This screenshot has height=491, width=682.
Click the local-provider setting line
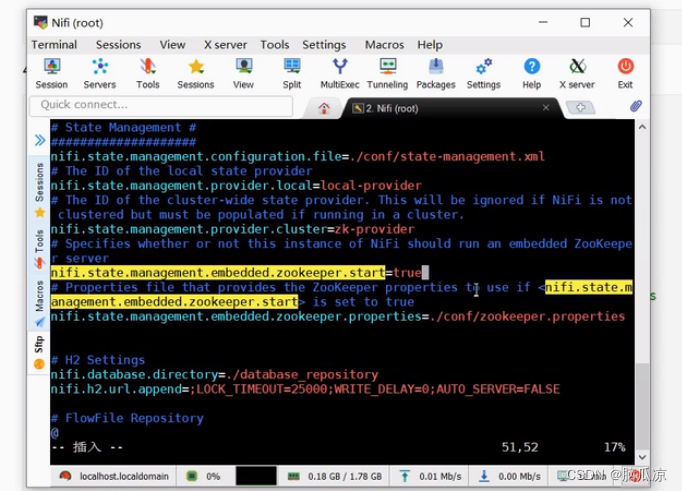236,186
